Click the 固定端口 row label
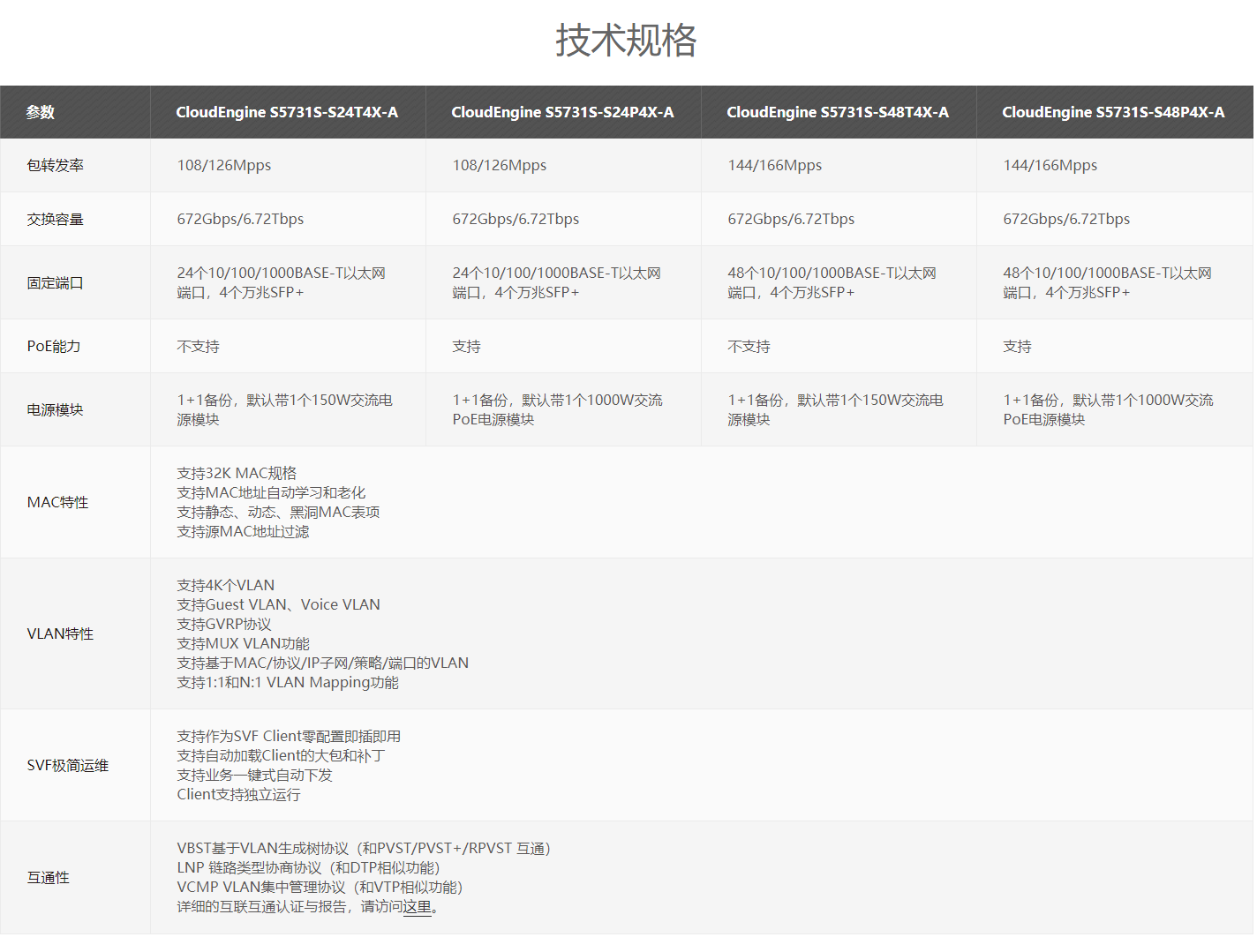 [56, 283]
